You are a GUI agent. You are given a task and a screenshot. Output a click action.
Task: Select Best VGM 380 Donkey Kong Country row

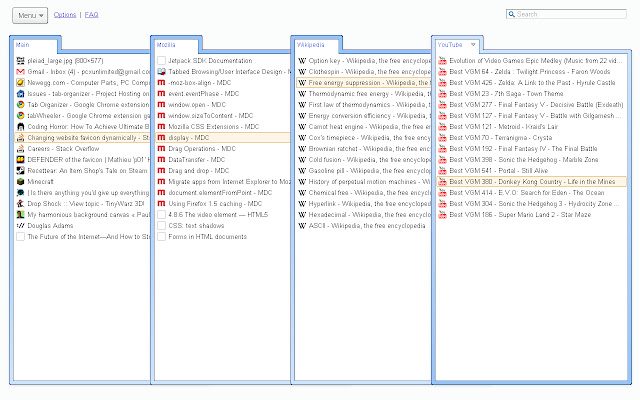531,182
